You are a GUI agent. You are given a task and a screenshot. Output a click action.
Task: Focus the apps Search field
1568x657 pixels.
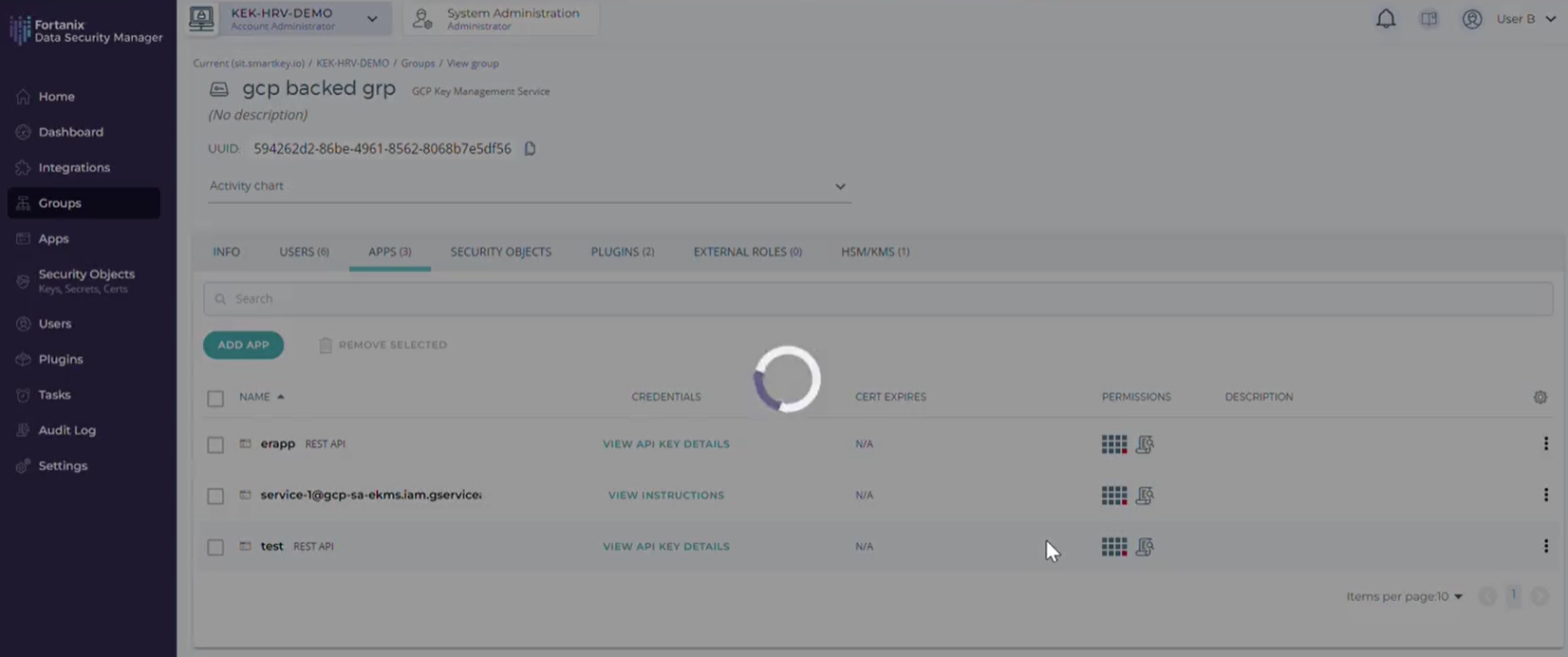(877, 298)
